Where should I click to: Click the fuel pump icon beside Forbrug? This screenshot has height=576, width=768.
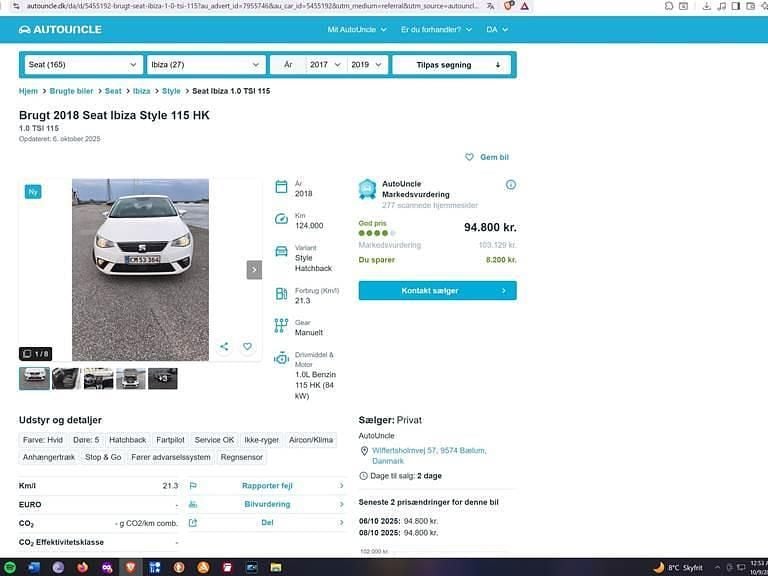(x=281, y=294)
